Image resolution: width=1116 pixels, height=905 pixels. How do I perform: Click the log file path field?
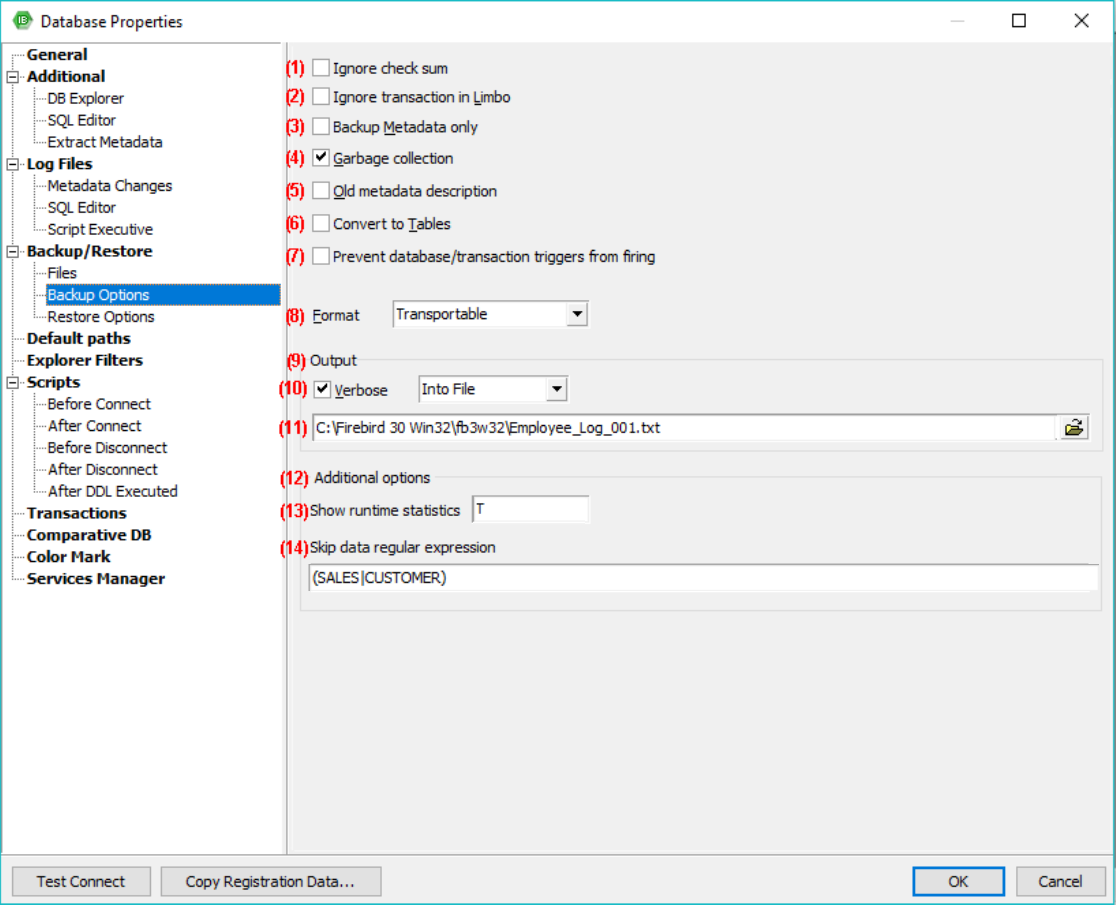(x=685, y=428)
